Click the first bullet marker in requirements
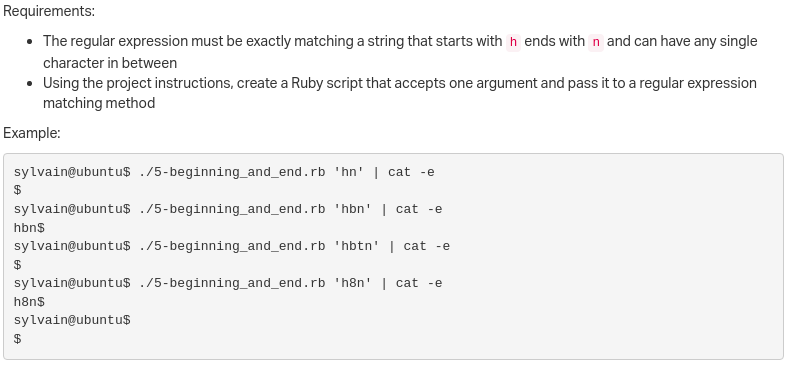 (x=30, y=41)
